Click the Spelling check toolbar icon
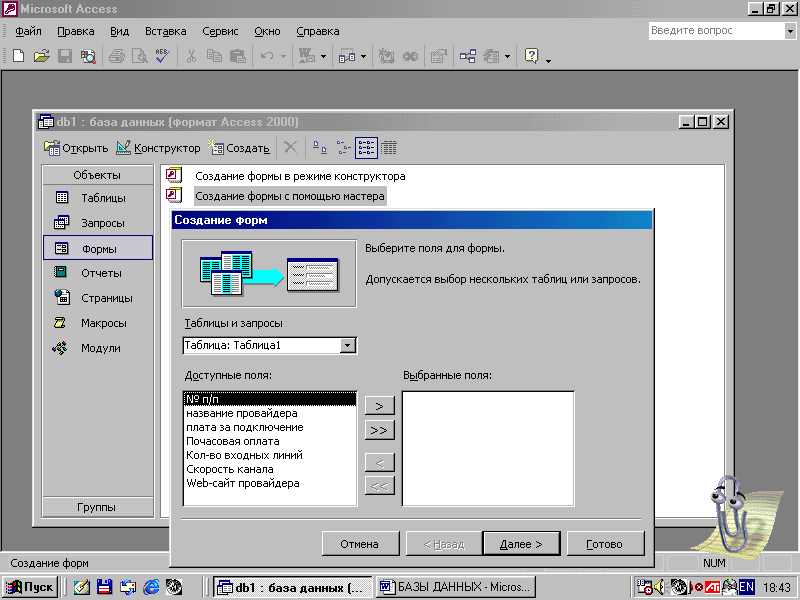The image size is (800, 600). [163, 56]
